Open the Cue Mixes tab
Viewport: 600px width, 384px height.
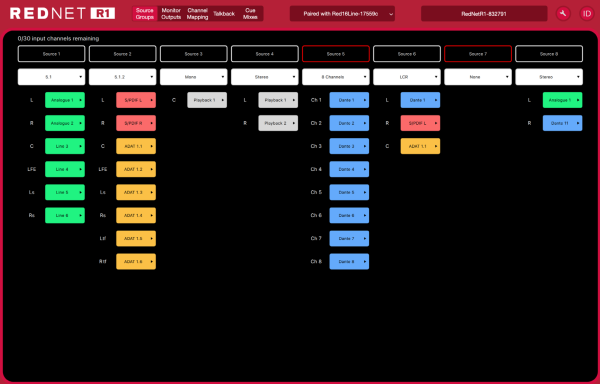pyautogui.click(x=250, y=14)
